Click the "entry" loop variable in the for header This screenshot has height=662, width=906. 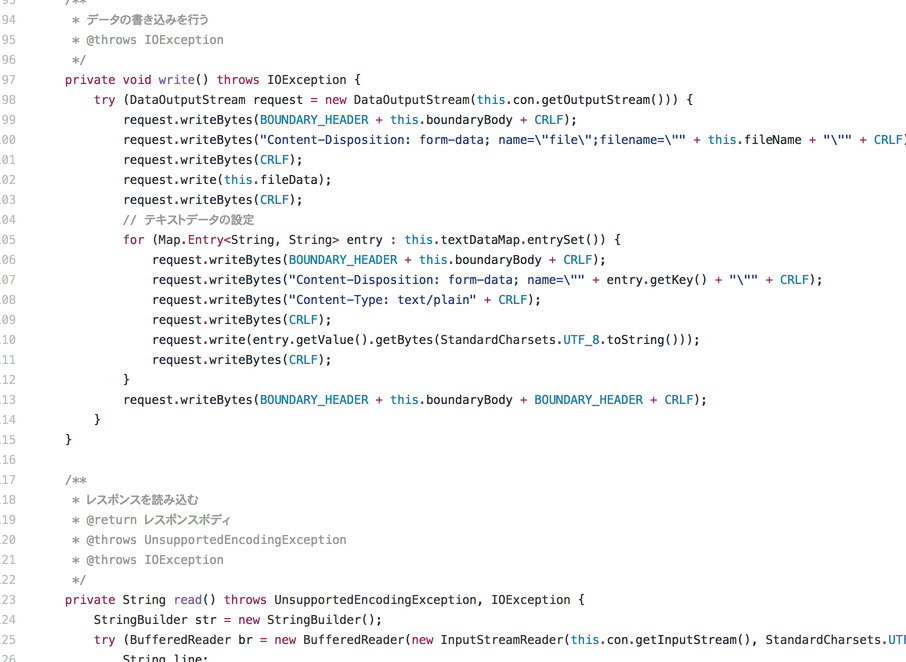tap(364, 240)
